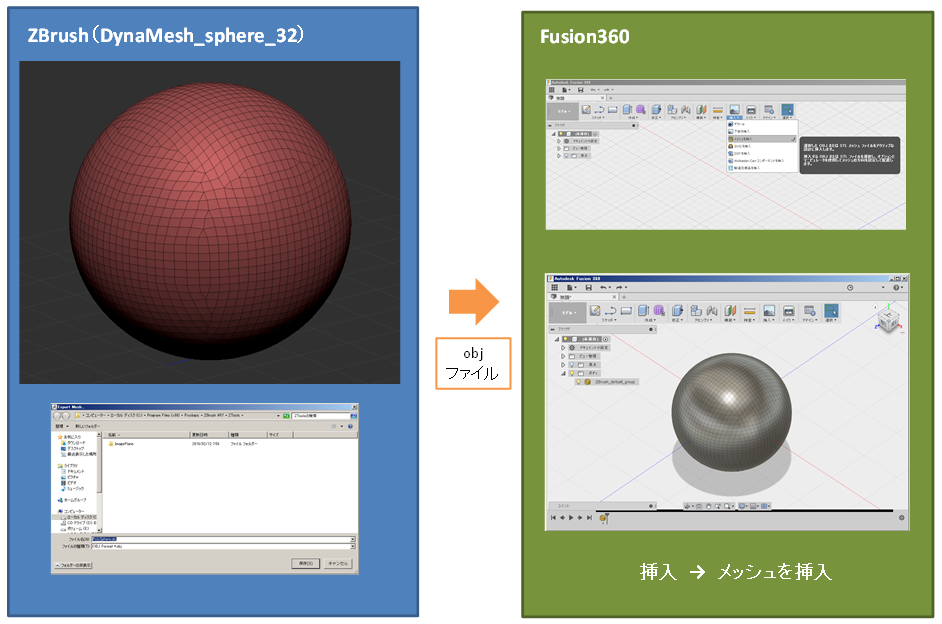Click the Save icon in the sphere Fusion 360 window
Screen dimensions: 942x624
coord(588,288)
